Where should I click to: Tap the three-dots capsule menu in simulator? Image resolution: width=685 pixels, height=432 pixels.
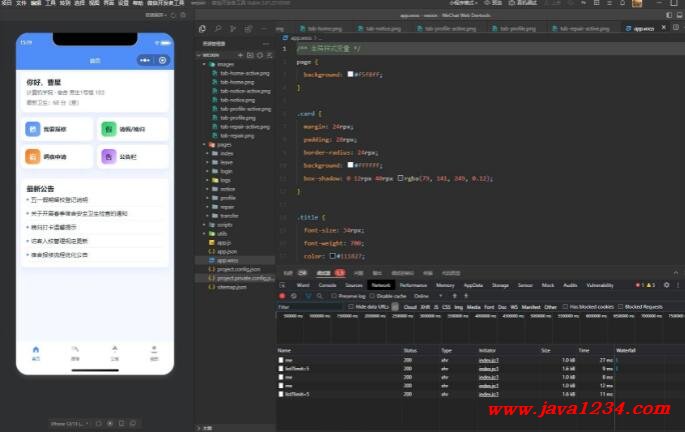point(145,60)
